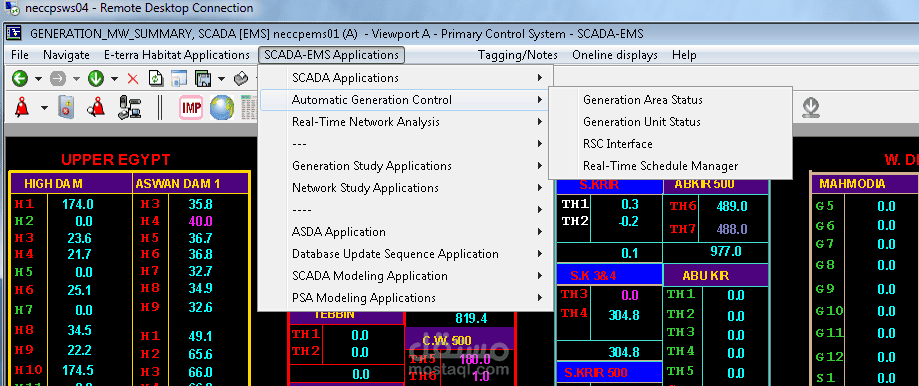Click the green Back arrow icon
The width and height of the screenshot is (919, 386).
(x=20, y=78)
